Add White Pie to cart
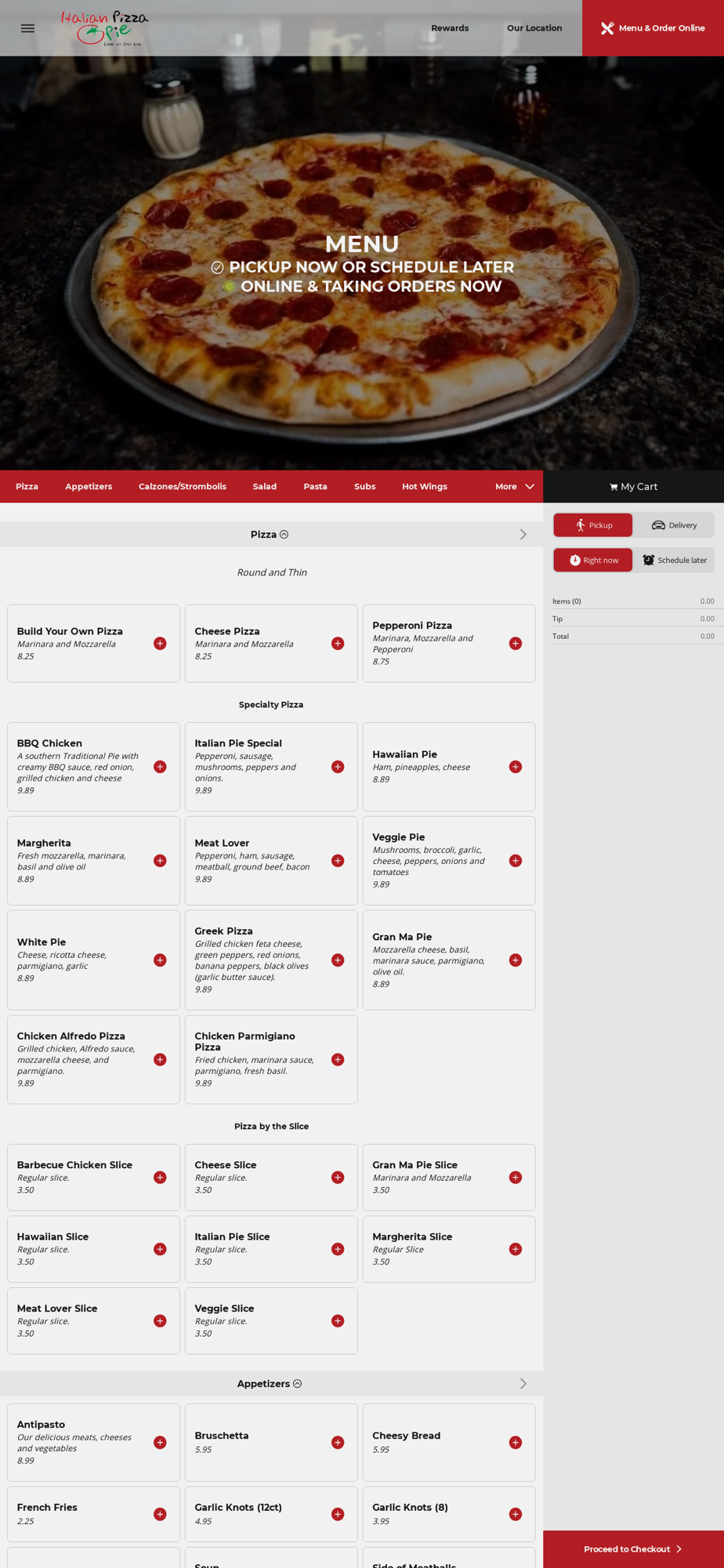Viewport: 724px width, 1568px height. (160, 960)
